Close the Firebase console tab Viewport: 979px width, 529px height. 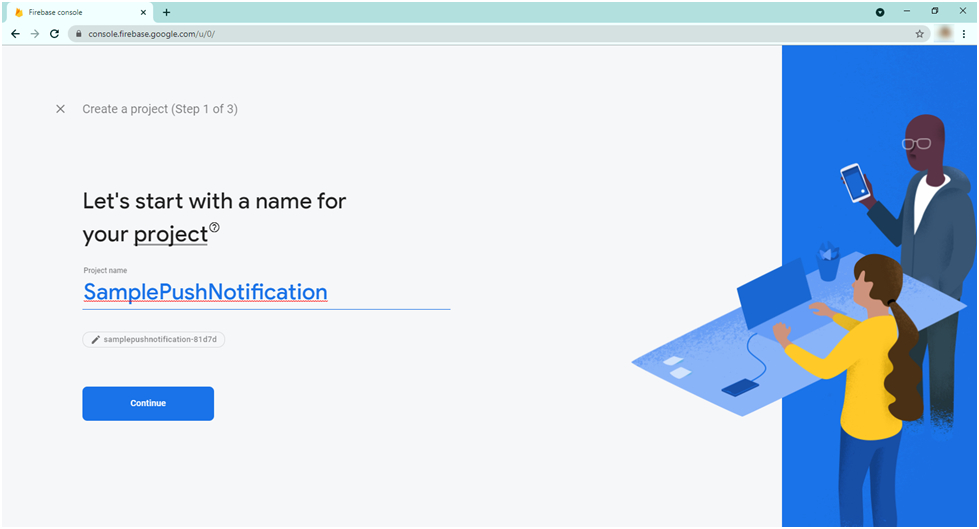coord(143,12)
